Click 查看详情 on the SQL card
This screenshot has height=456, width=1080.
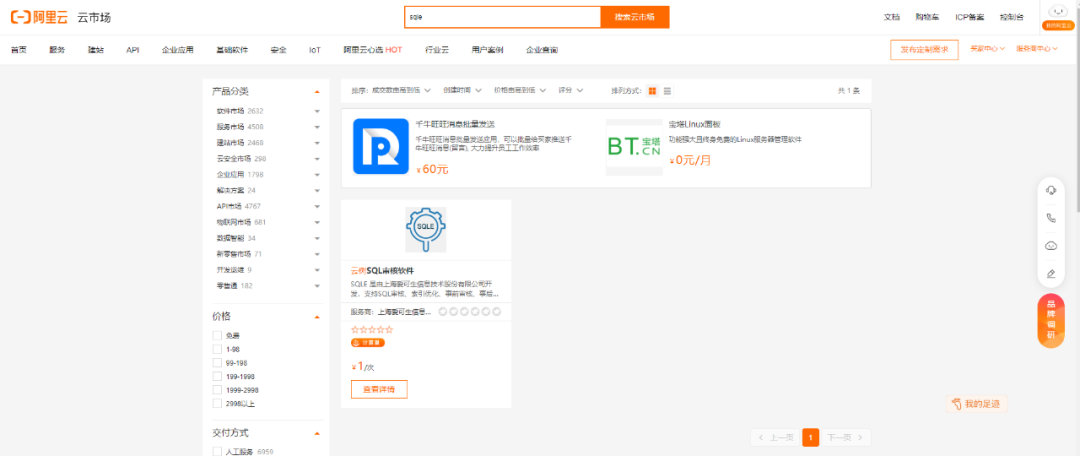coord(379,389)
